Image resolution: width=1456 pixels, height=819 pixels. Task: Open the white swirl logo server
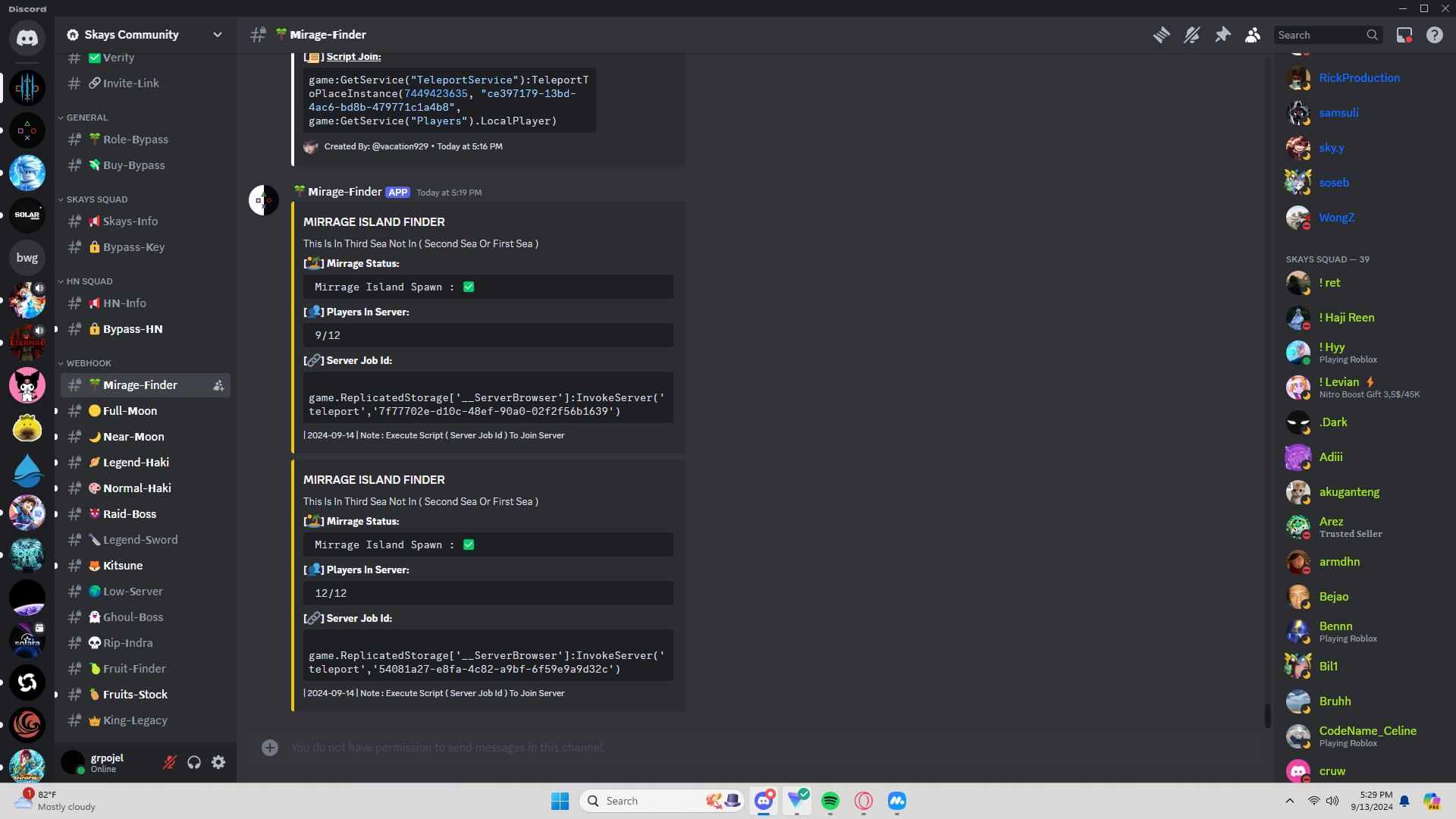point(27,682)
